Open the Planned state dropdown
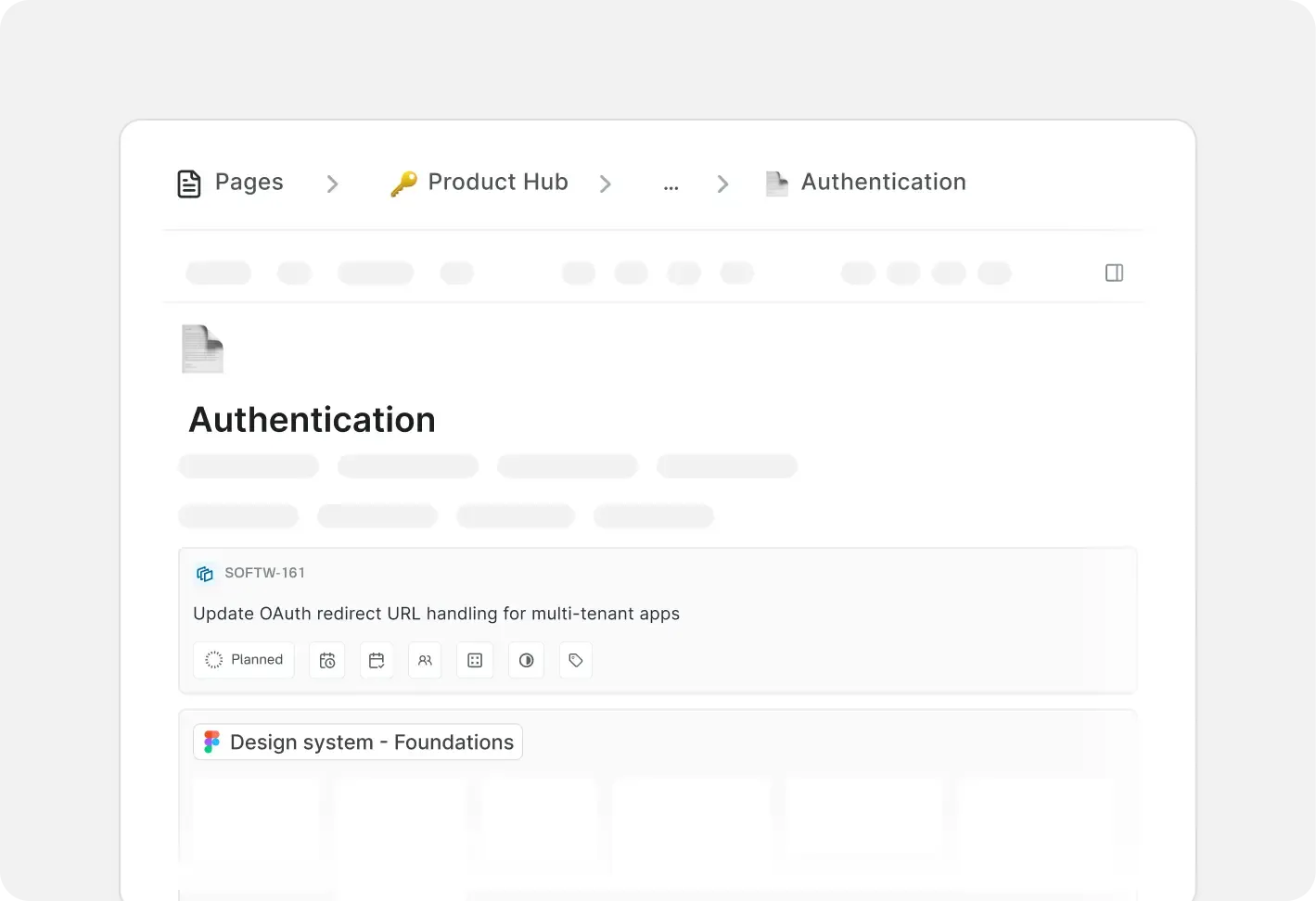1316x901 pixels. pos(244,660)
